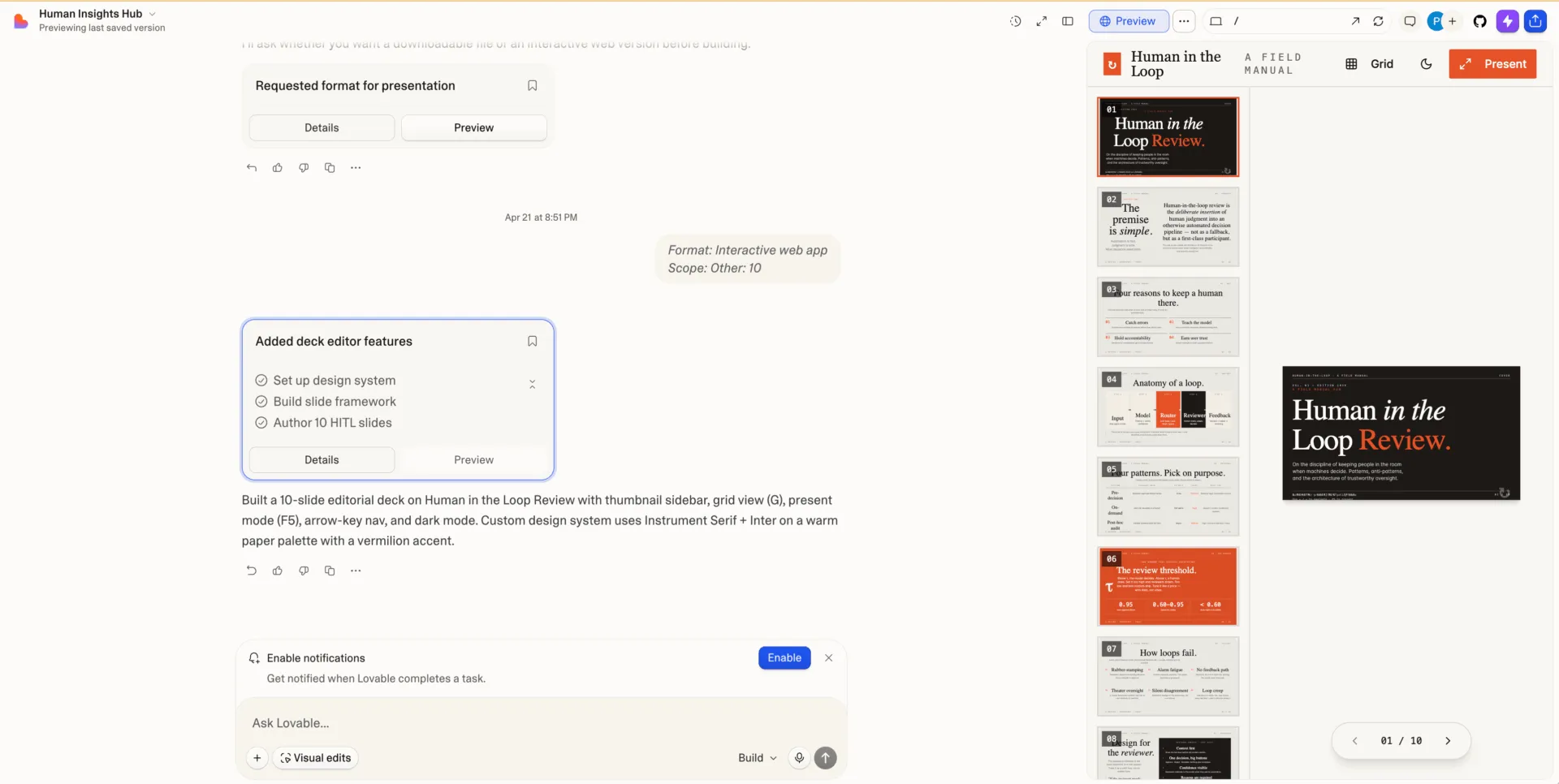Revert the deck build response

tap(252, 571)
